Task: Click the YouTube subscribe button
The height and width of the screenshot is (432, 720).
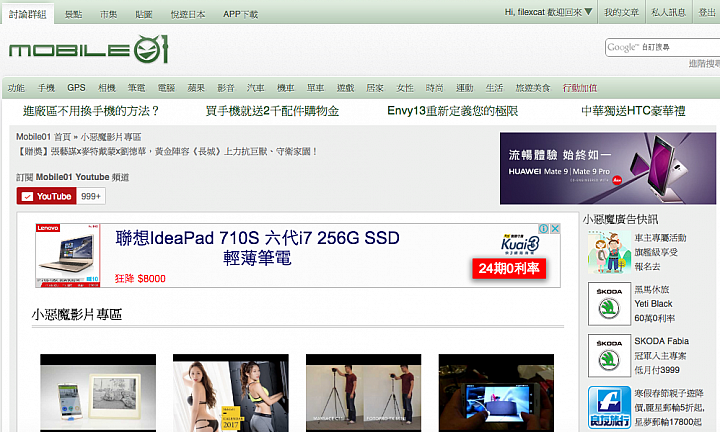Action: (x=46, y=196)
